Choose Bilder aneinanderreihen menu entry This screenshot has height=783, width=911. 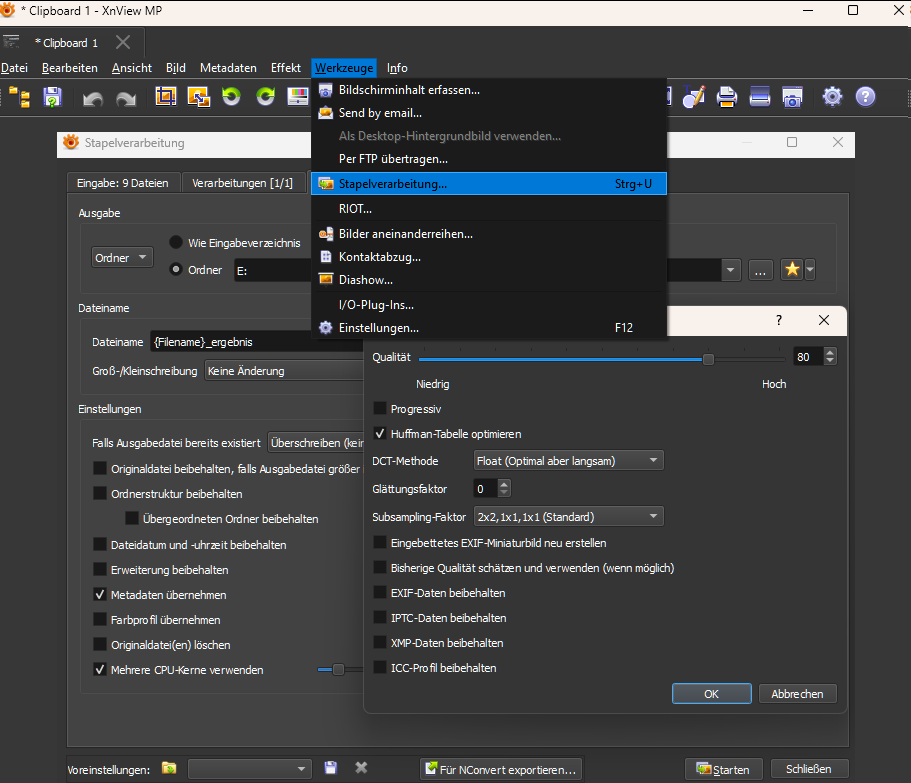(489, 234)
